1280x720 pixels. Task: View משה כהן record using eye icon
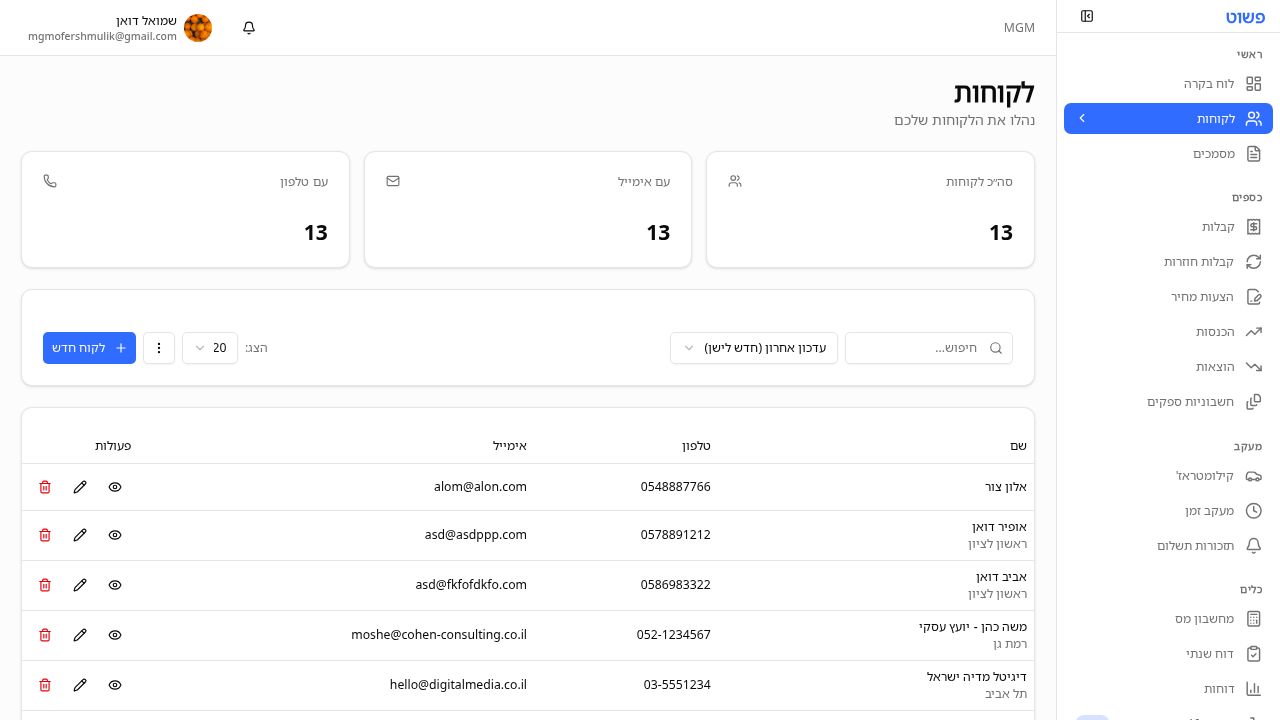tap(114, 634)
